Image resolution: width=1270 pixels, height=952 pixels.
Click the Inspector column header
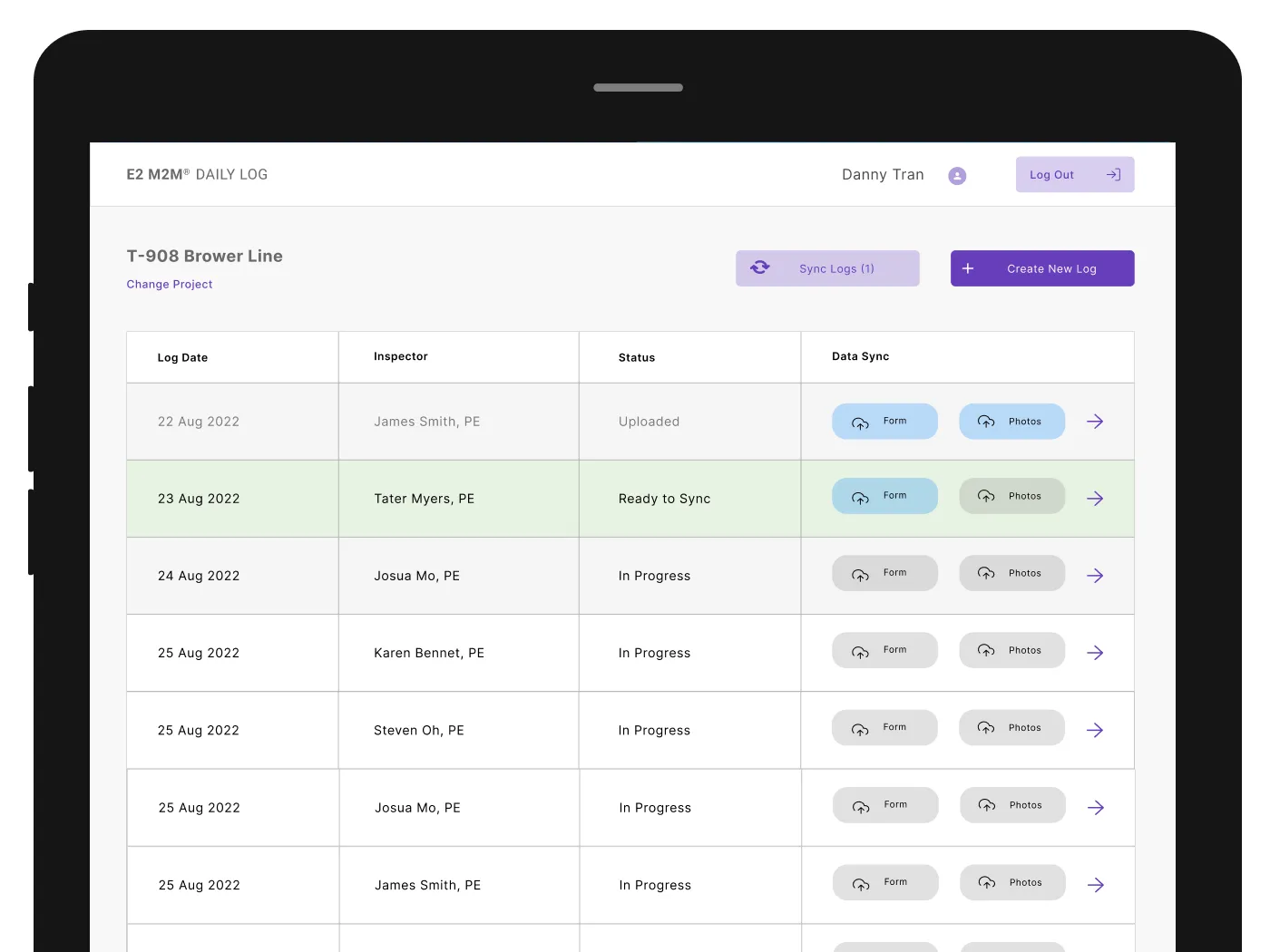(x=400, y=356)
